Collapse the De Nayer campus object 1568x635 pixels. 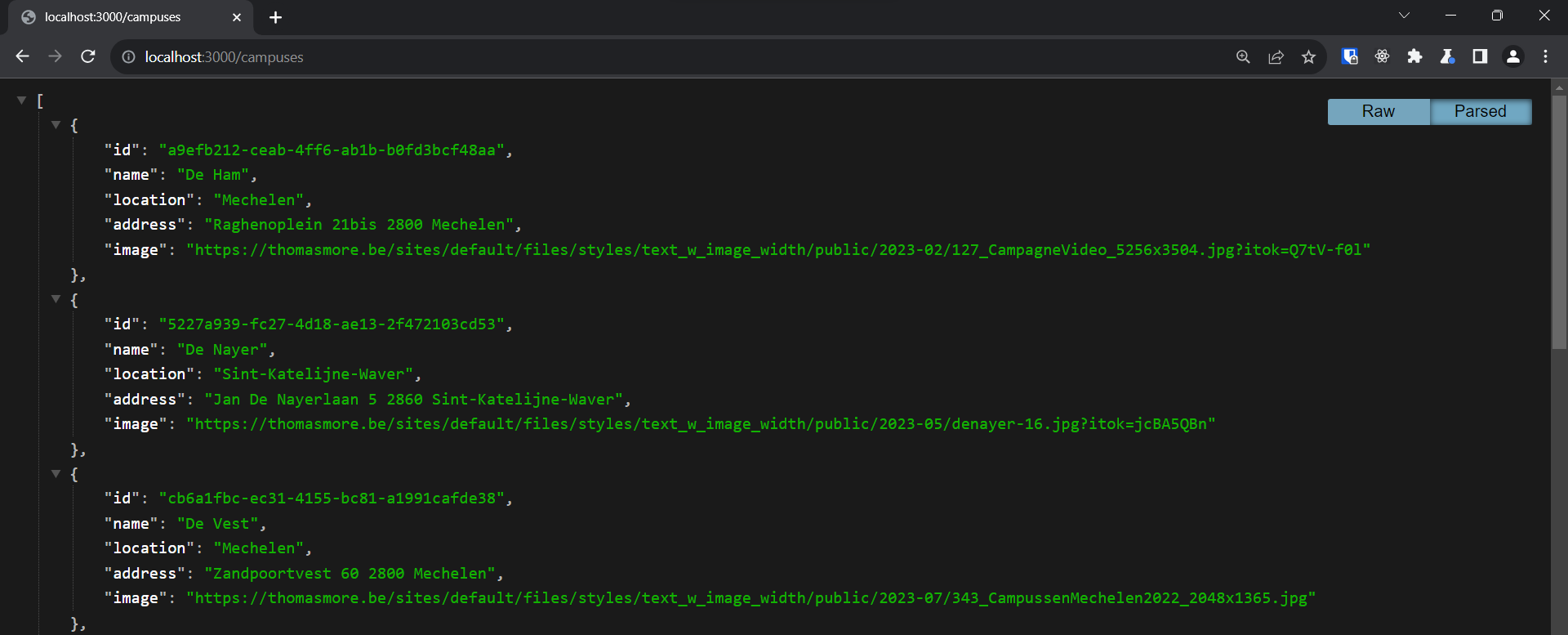(x=56, y=299)
